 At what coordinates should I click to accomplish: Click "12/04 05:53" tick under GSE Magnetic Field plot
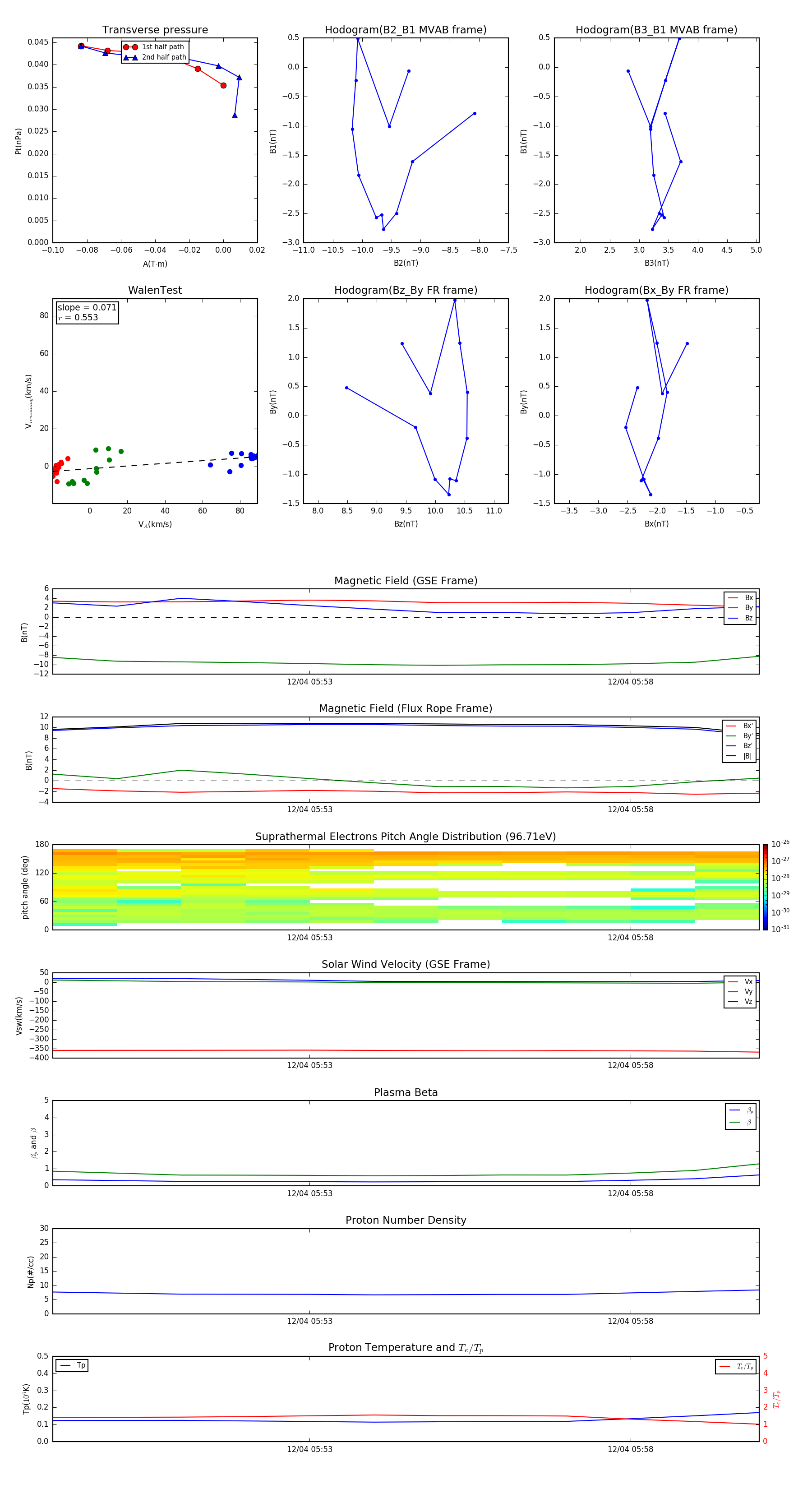point(310,681)
